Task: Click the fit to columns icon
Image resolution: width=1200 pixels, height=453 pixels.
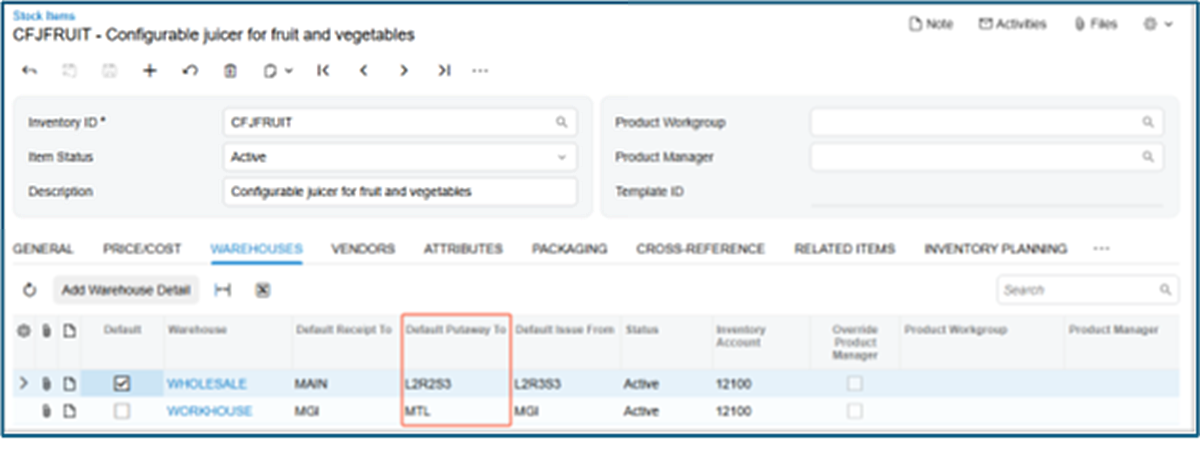Action: click(x=223, y=290)
